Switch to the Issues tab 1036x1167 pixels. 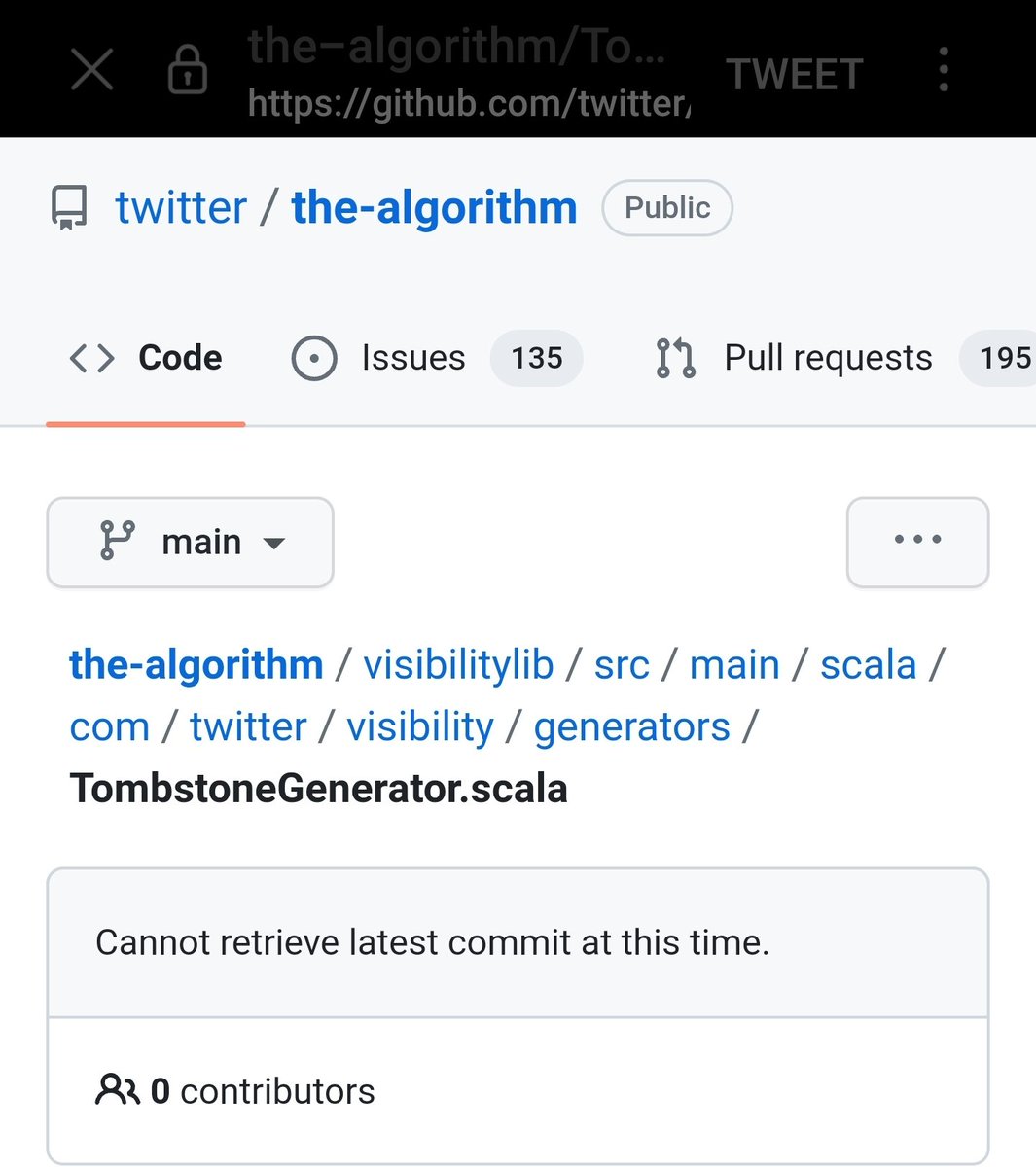coord(412,358)
